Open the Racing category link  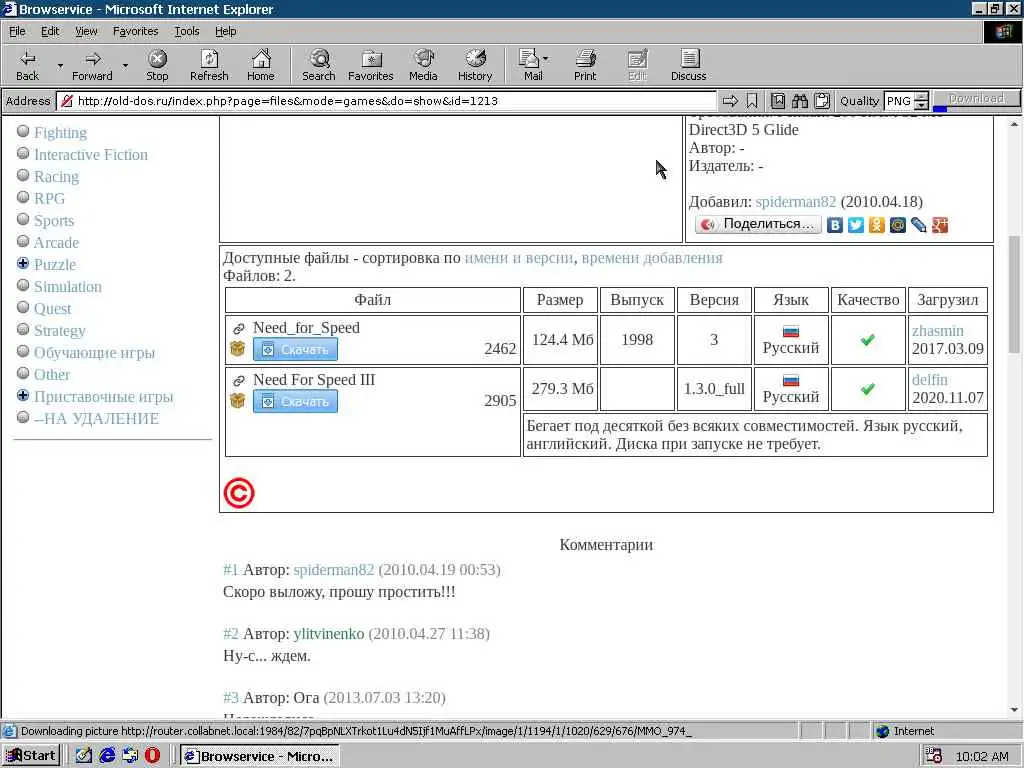pyautogui.click(x=56, y=176)
